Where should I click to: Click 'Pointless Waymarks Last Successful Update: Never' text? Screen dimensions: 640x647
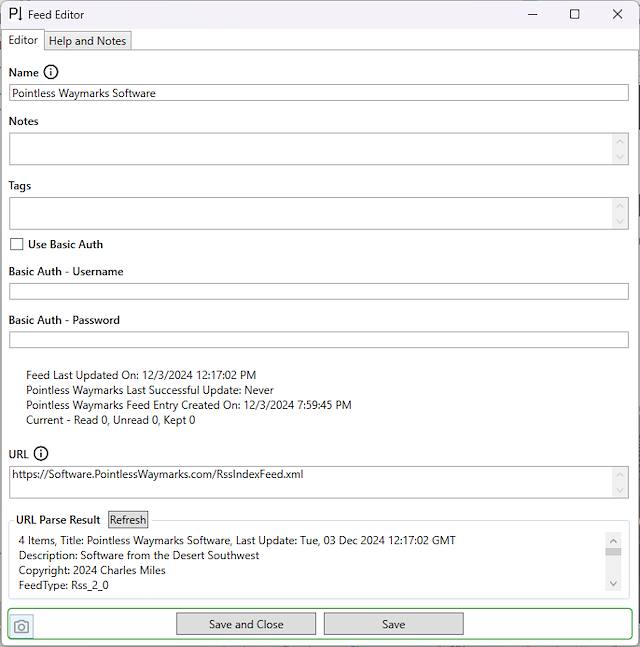click(150, 390)
